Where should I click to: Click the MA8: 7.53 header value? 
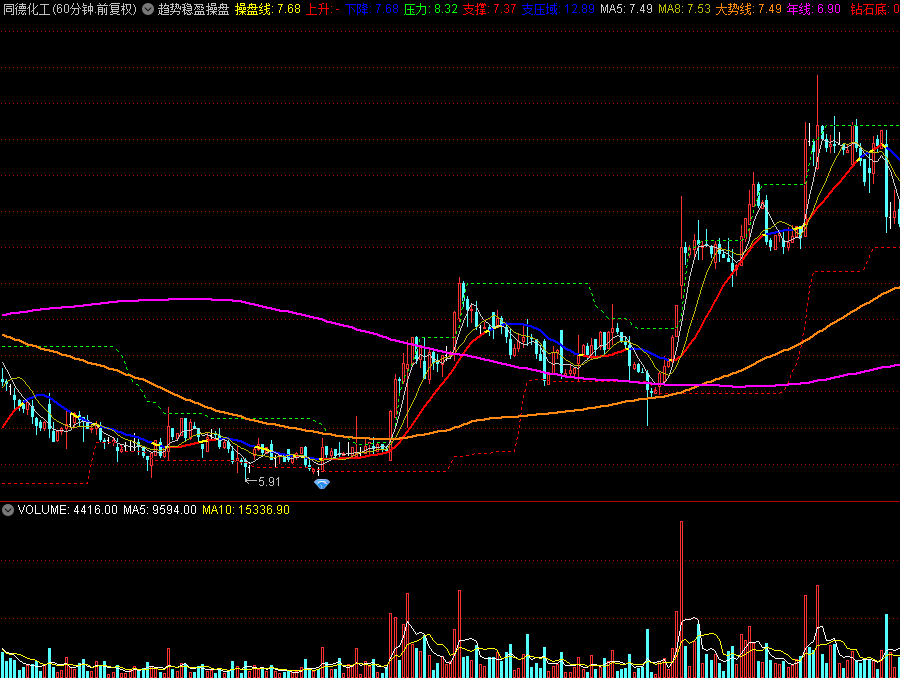click(x=684, y=9)
